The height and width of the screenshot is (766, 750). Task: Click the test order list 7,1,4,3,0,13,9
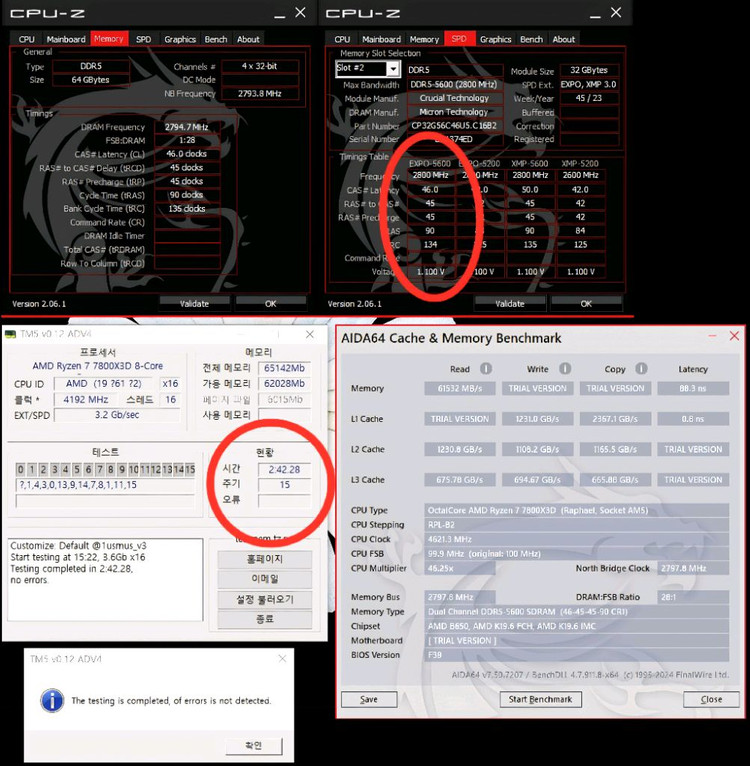105,485
